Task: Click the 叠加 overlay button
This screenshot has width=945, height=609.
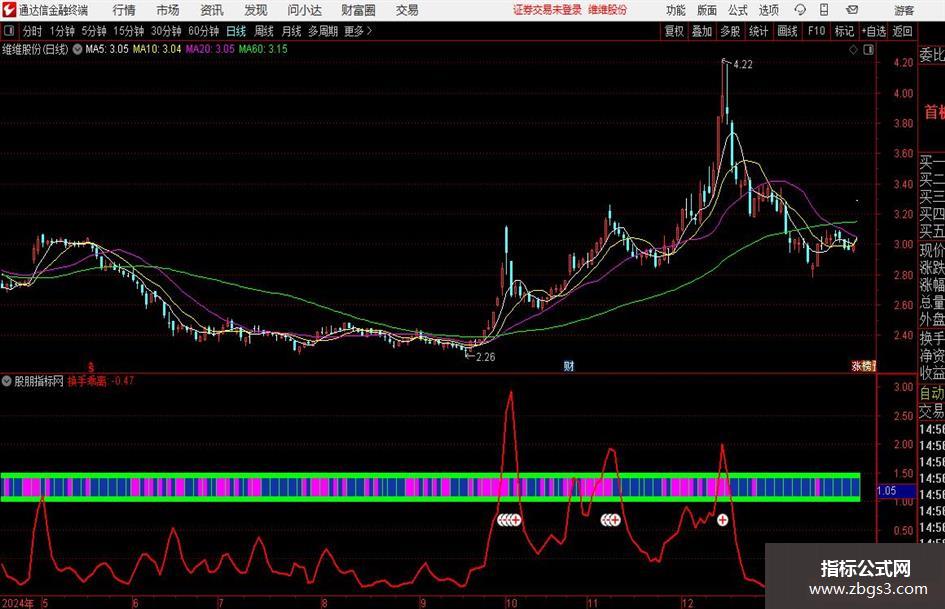Action: 702,31
